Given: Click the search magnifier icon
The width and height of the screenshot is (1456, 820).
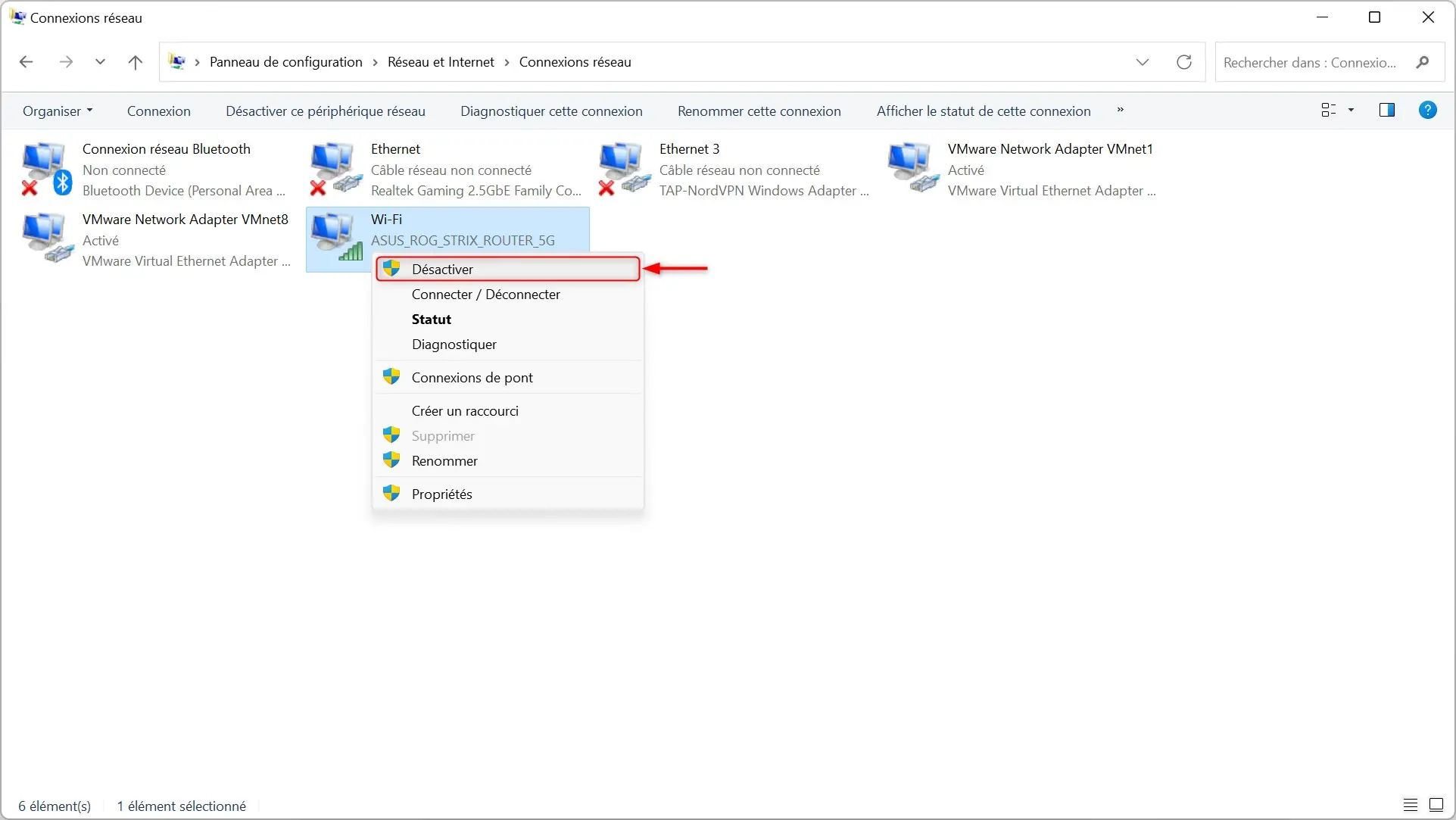Looking at the screenshot, I should point(1423,62).
